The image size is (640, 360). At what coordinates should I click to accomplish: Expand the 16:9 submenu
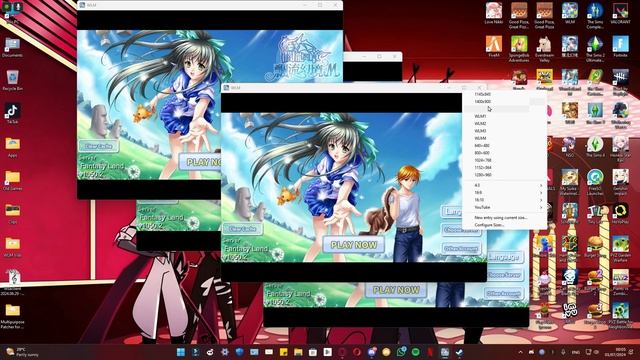(x=504, y=193)
